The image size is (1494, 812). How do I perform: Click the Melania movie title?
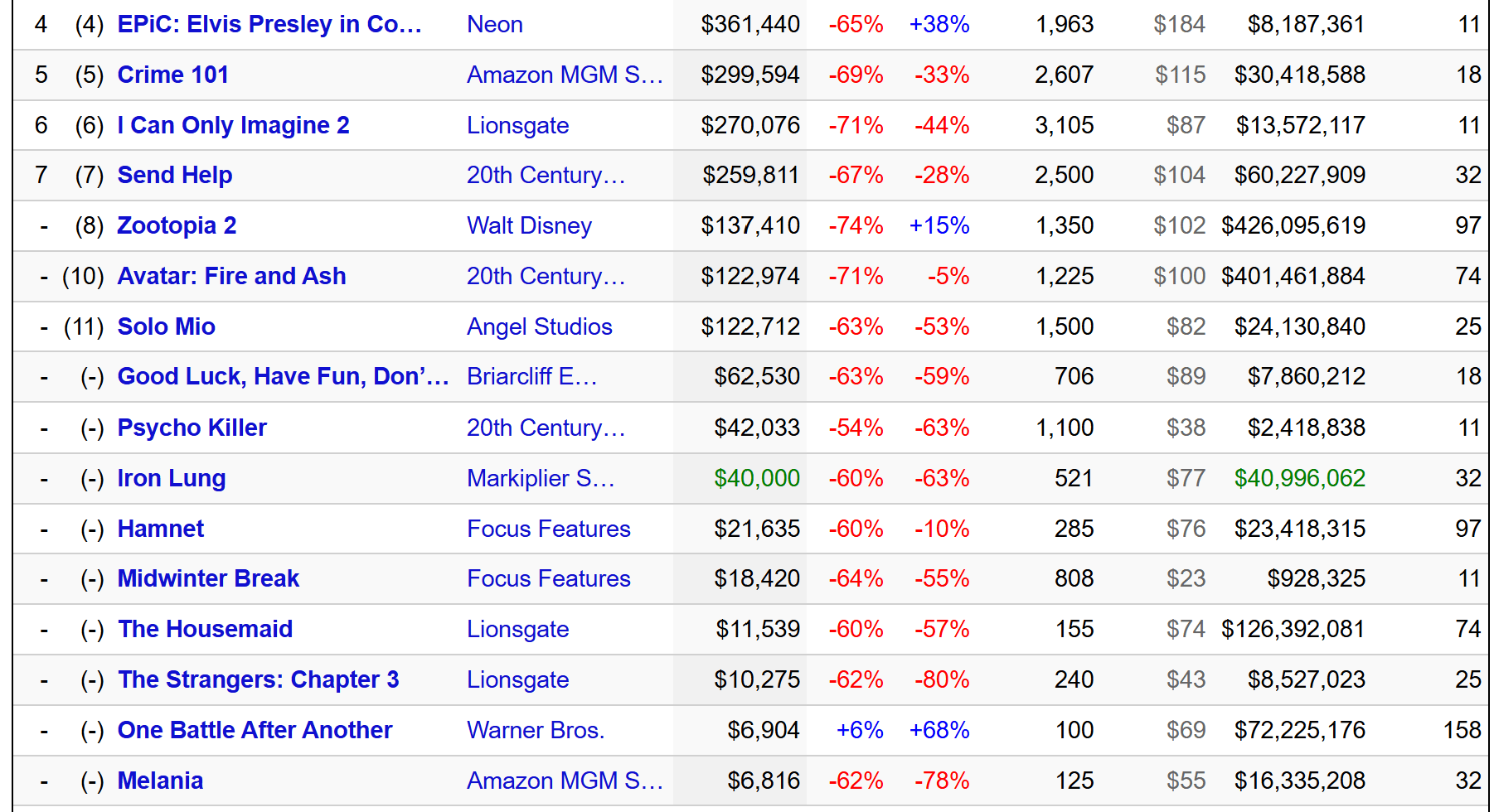(x=160, y=781)
